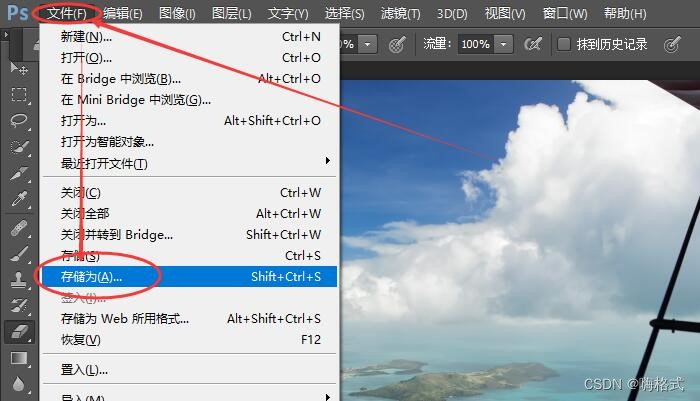Expand the 最近打开文件(T) submenu arrow
Image resolution: width=700 pixels, height=401 pixels.
(x=328, y=160)
